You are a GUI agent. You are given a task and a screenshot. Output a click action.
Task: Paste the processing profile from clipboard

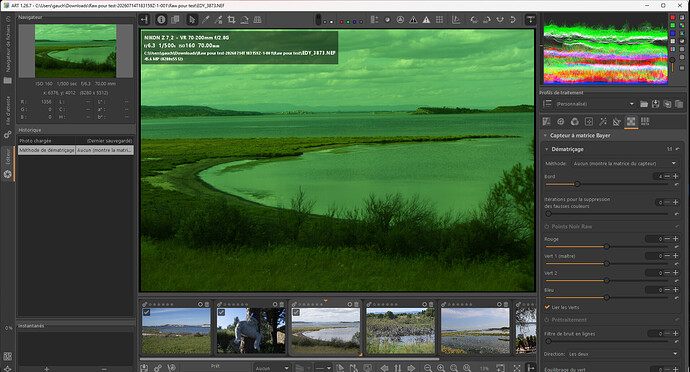point(679,104)
